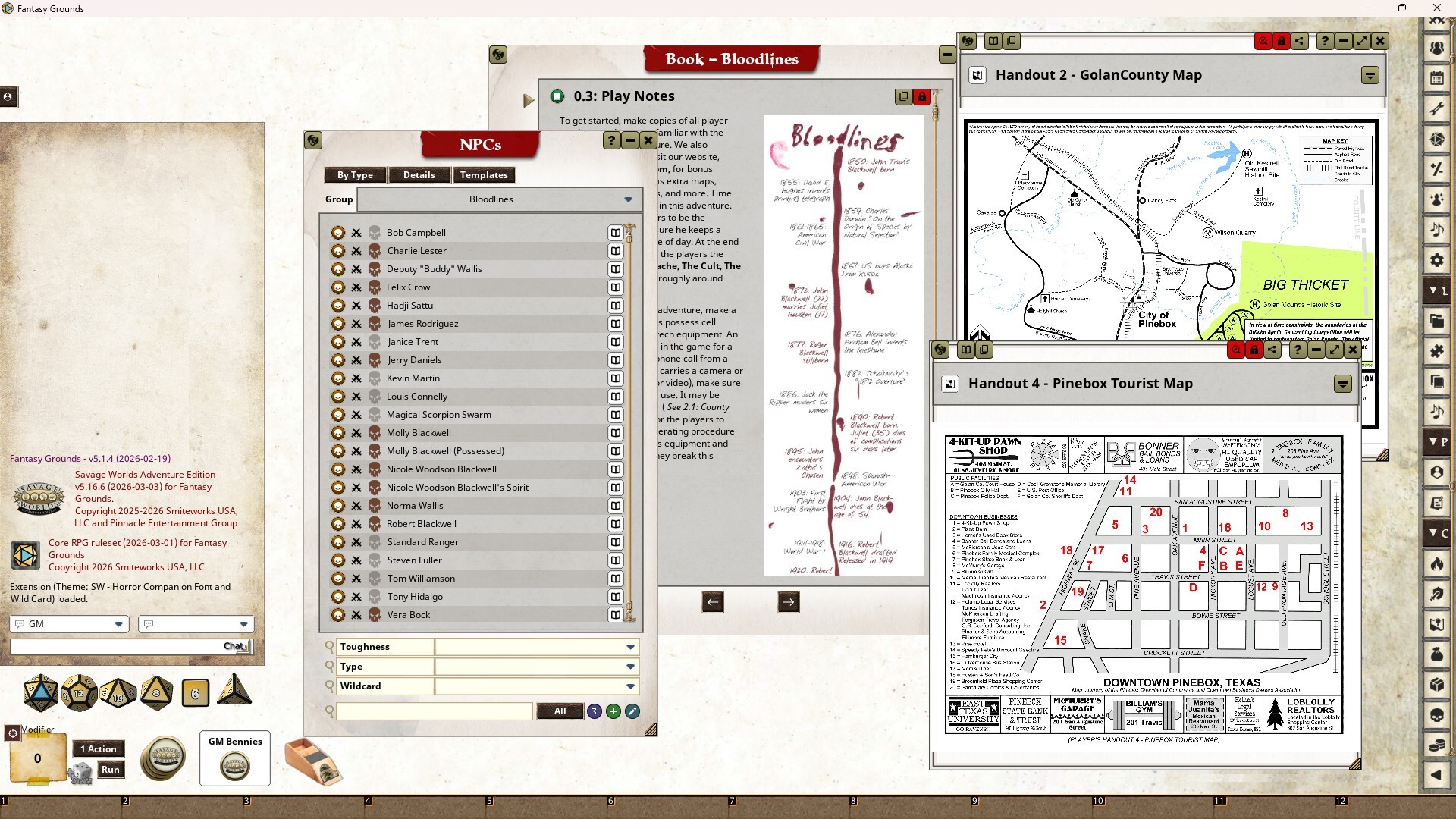
Task: Open the calendar sidebar icon
Action: (1437, 78)
